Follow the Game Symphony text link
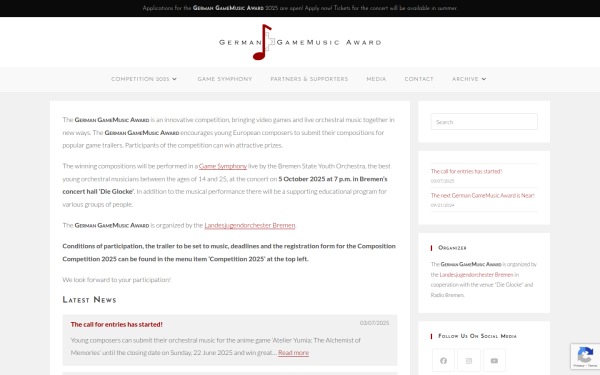The image size is (600, 375). [x=223, y=166]
